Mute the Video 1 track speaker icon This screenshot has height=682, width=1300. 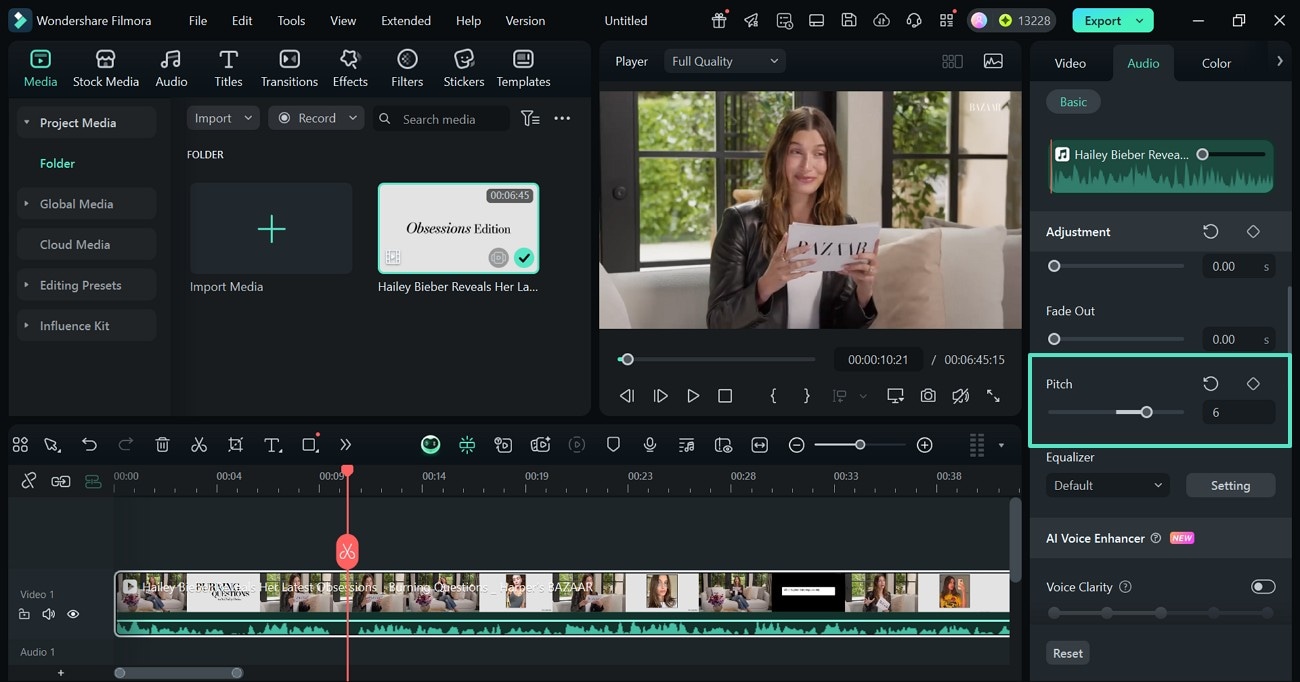pyautogui.click(x=48, y=613)
